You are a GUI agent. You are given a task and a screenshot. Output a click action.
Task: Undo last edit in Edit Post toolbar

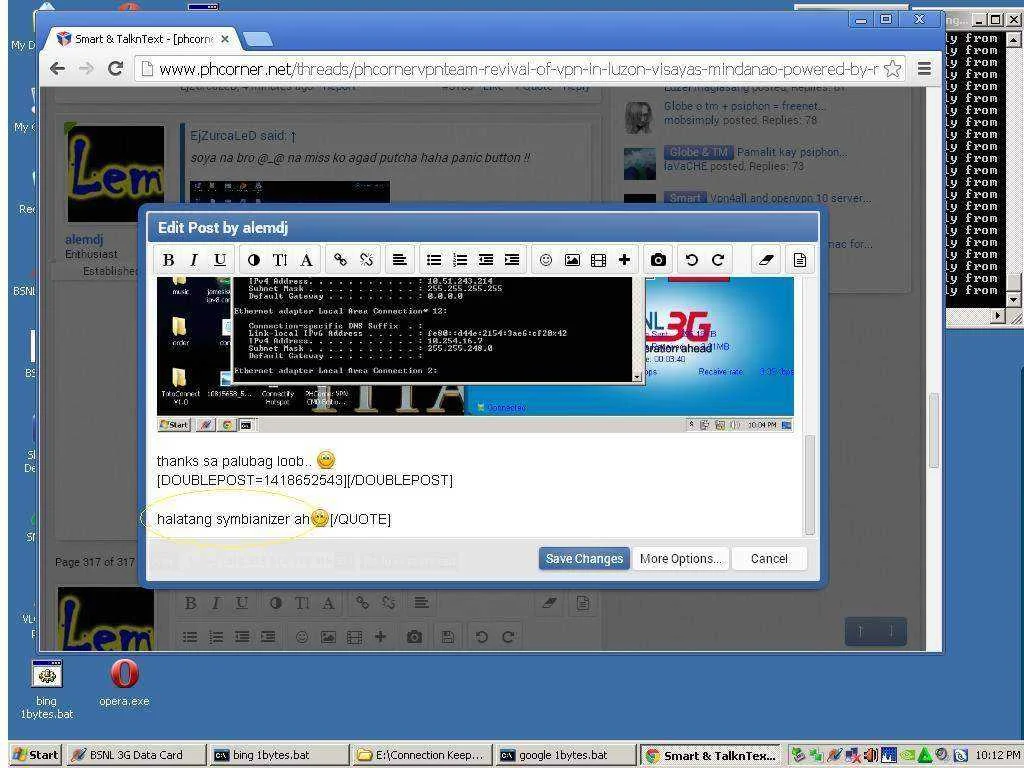click(692, 260)
